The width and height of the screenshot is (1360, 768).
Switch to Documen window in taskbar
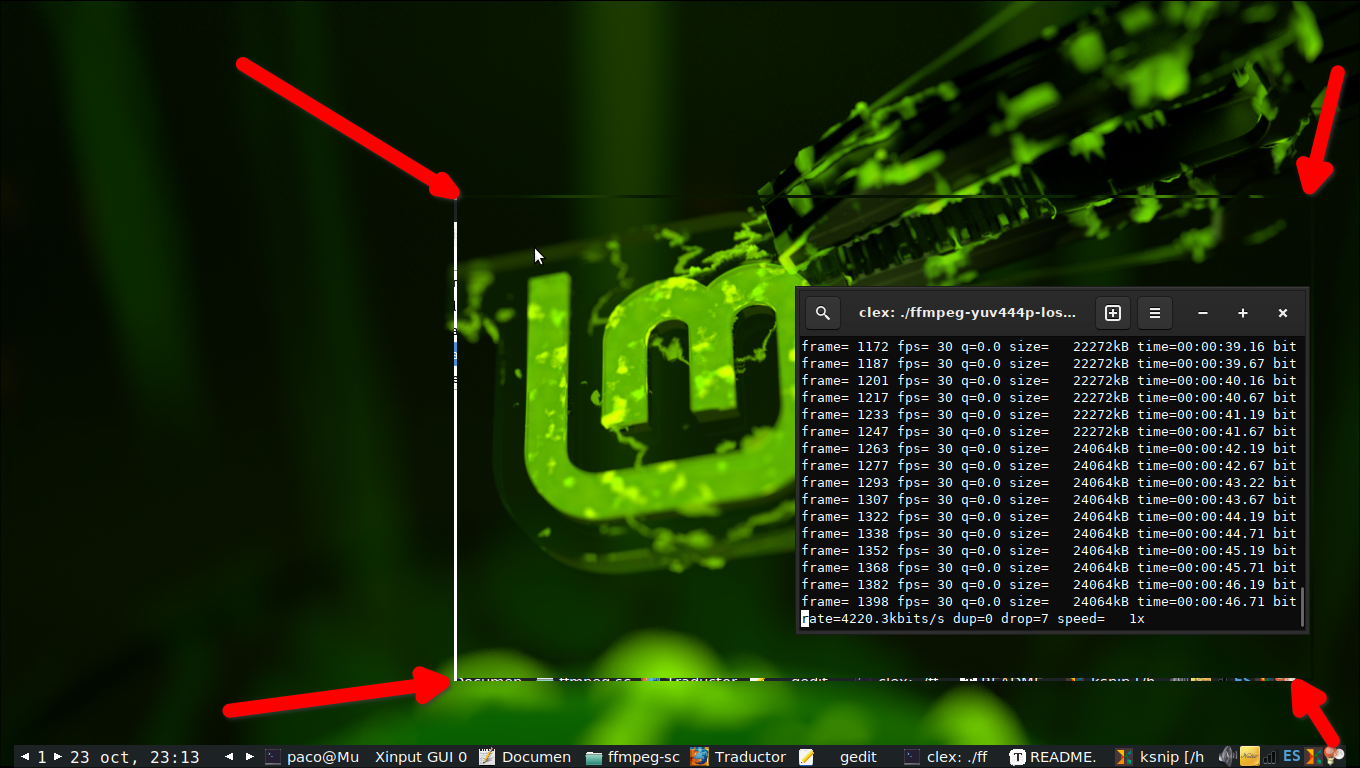tap(525, 757)
